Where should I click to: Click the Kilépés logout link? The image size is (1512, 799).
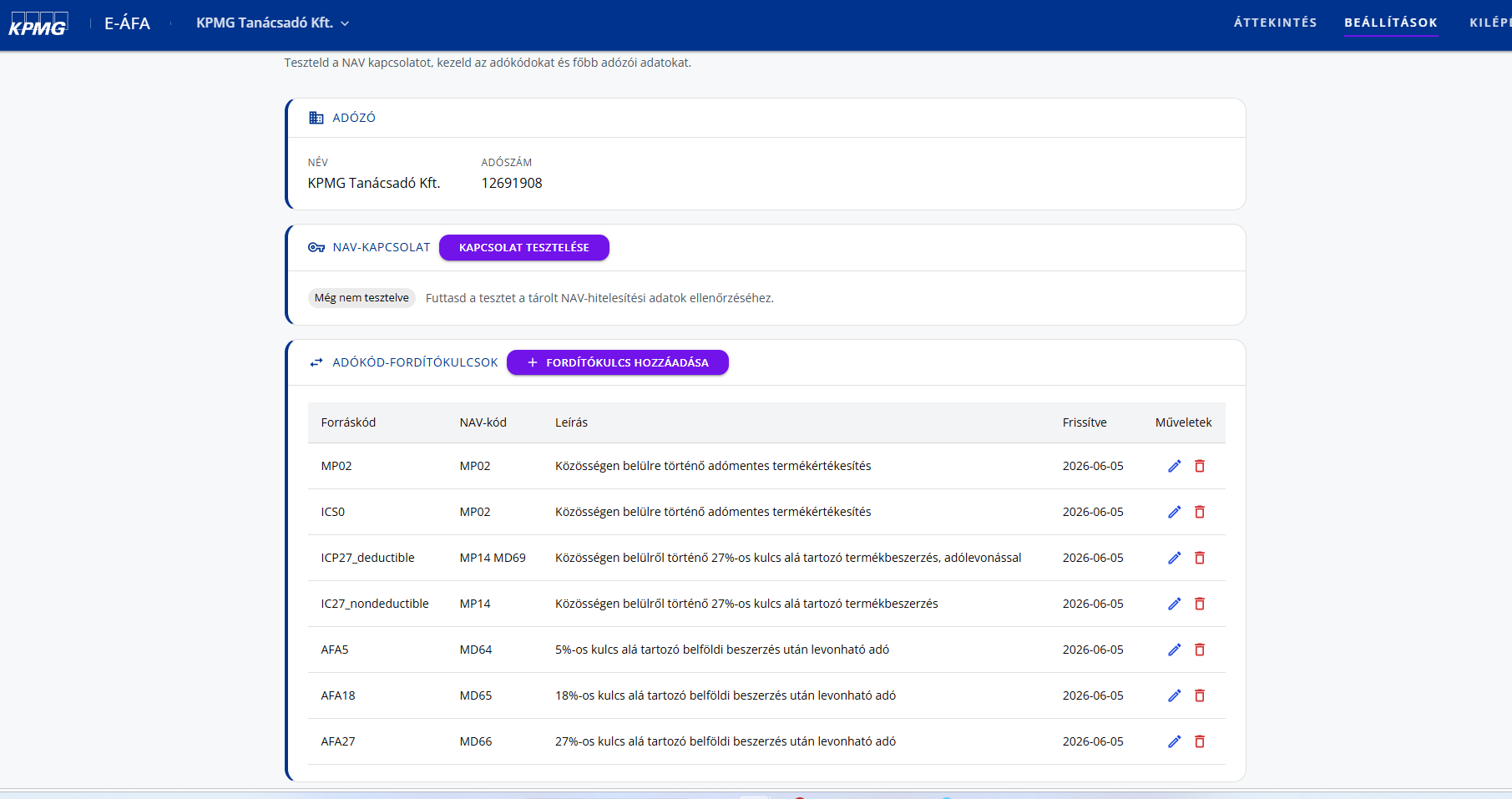[1490, 23]
